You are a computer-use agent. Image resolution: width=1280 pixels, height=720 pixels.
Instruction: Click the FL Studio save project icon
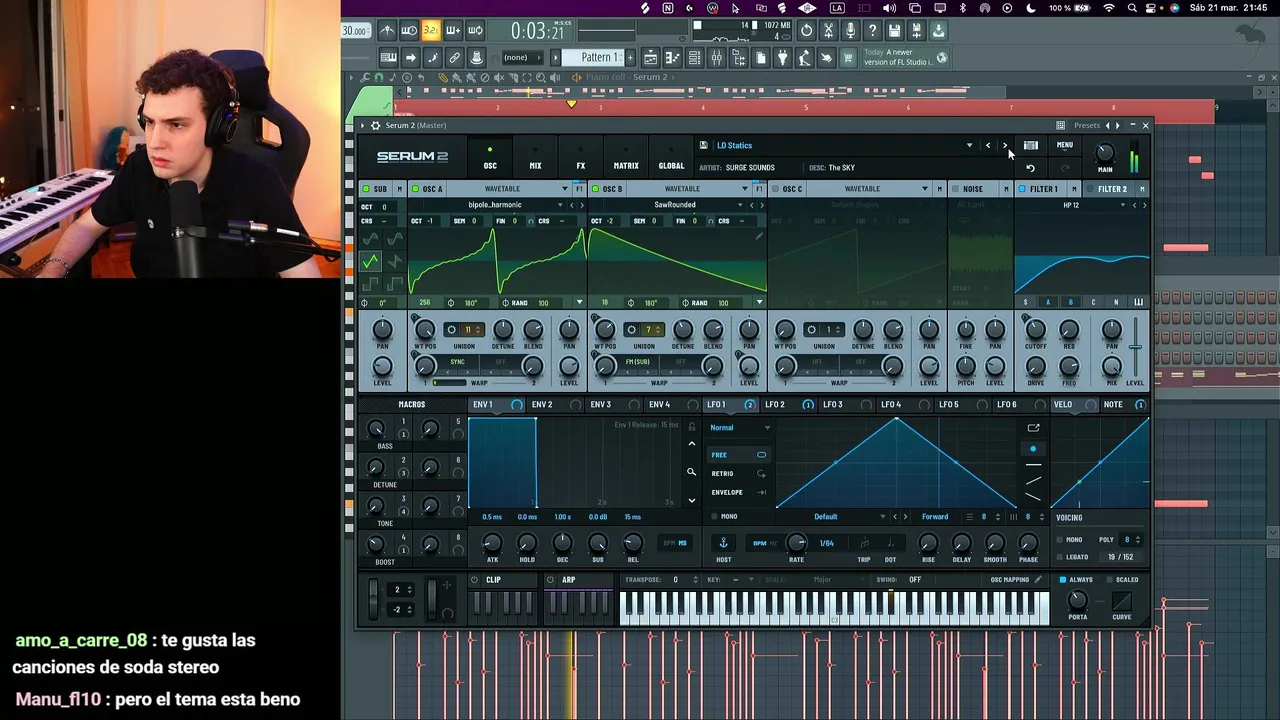[x=894, y=31]
